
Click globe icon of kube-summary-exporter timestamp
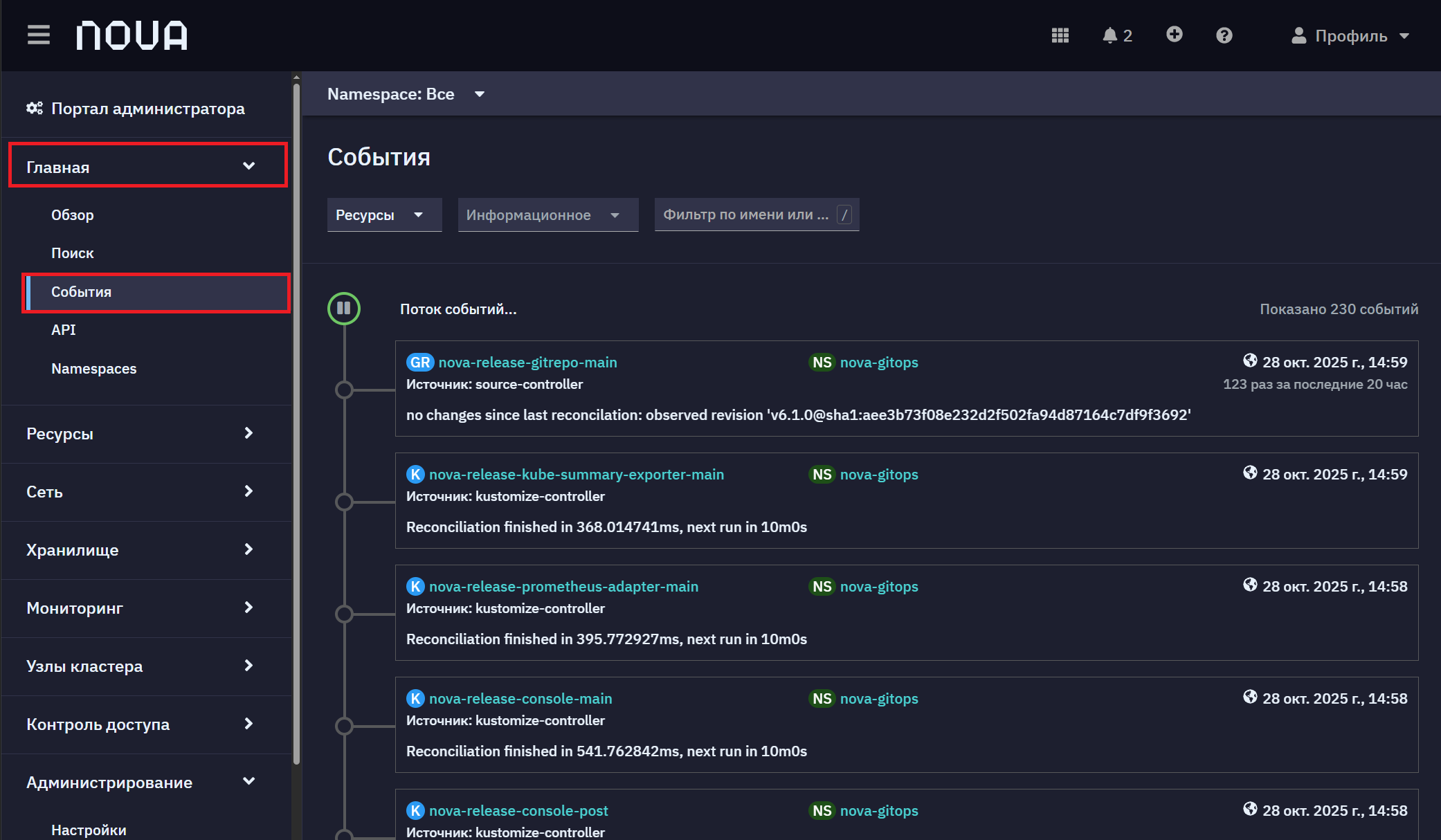pos(1250,473)
